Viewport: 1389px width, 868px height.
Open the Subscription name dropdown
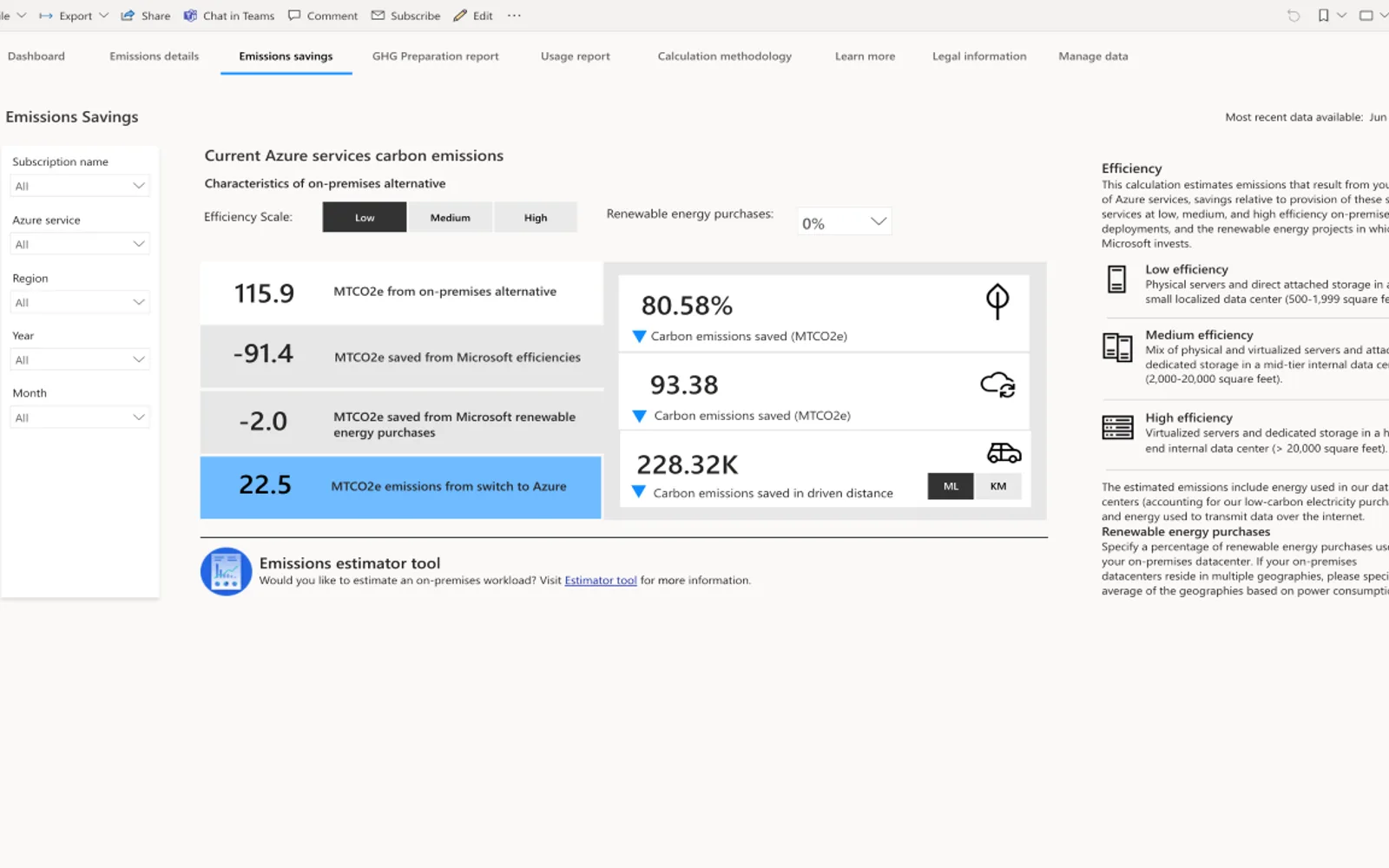pos(80,186)
